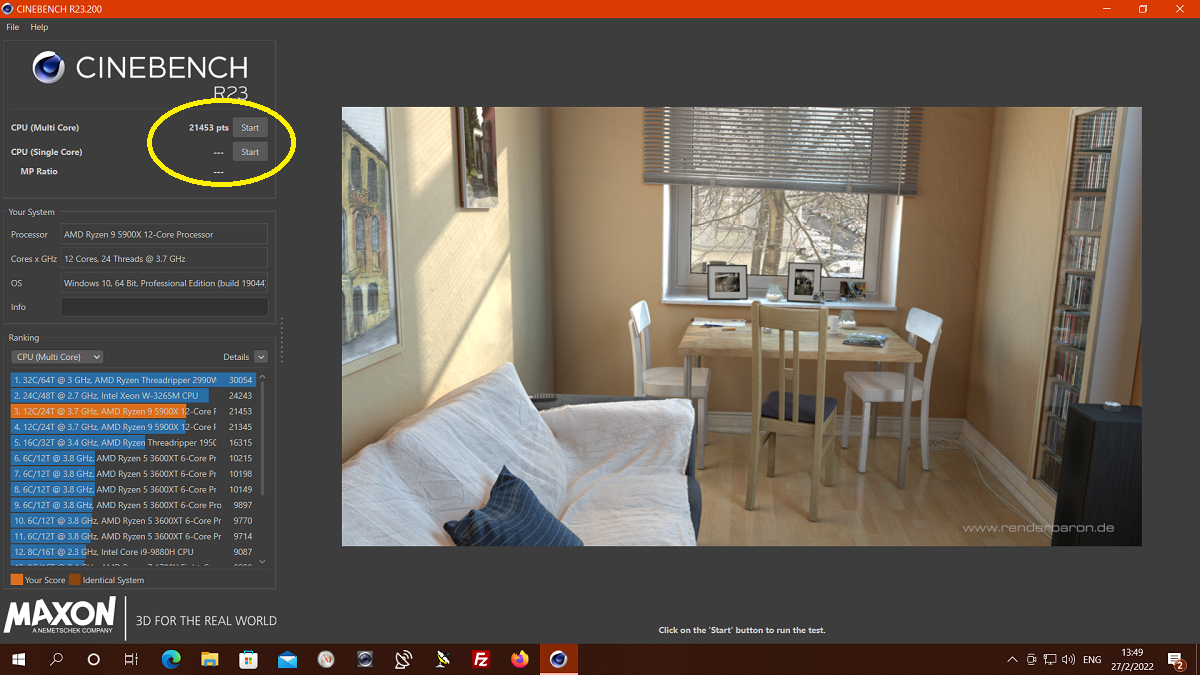Open the Help menu
1200x675 pixels.
39,27
